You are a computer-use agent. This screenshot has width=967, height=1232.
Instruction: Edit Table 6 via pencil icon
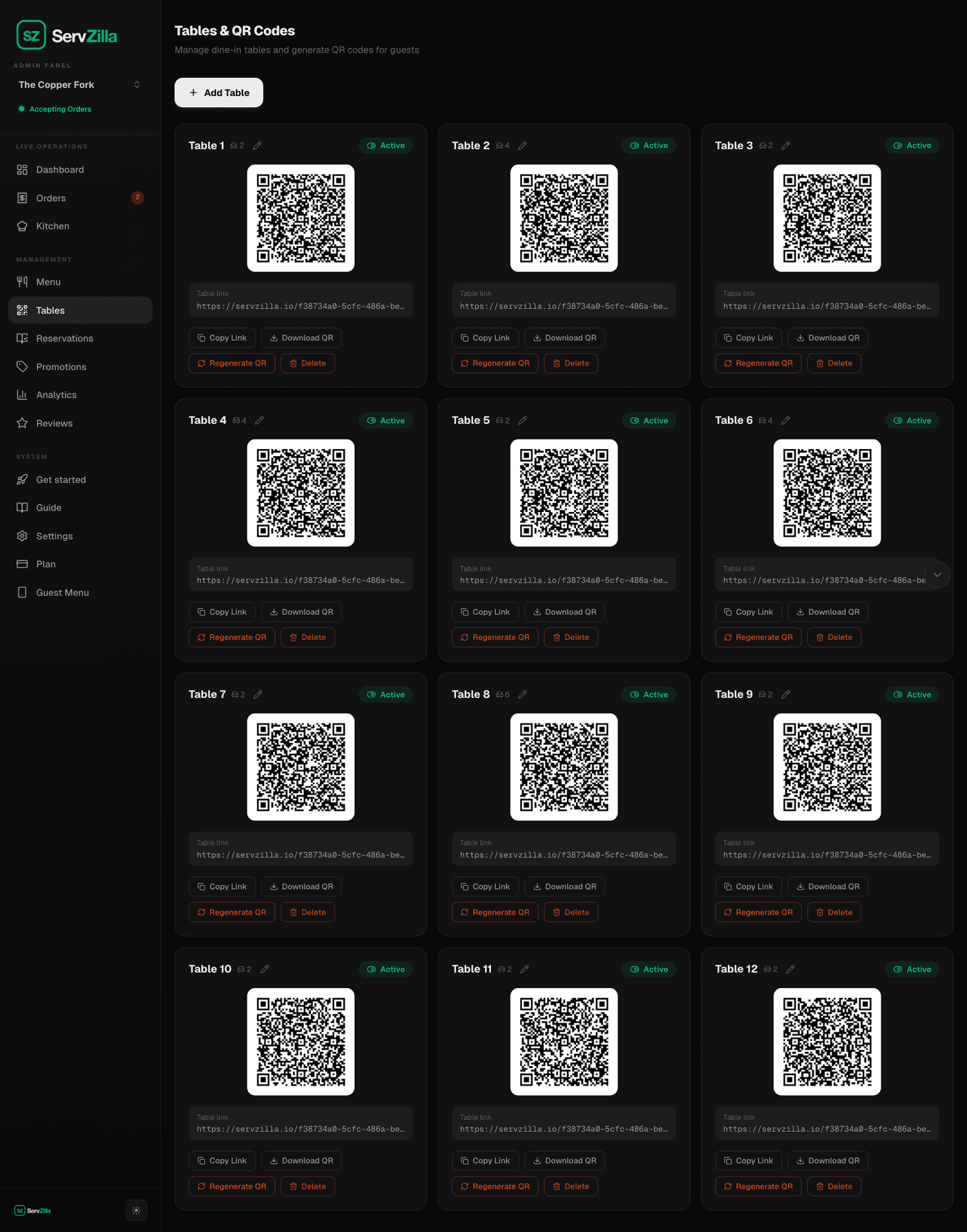786,420
